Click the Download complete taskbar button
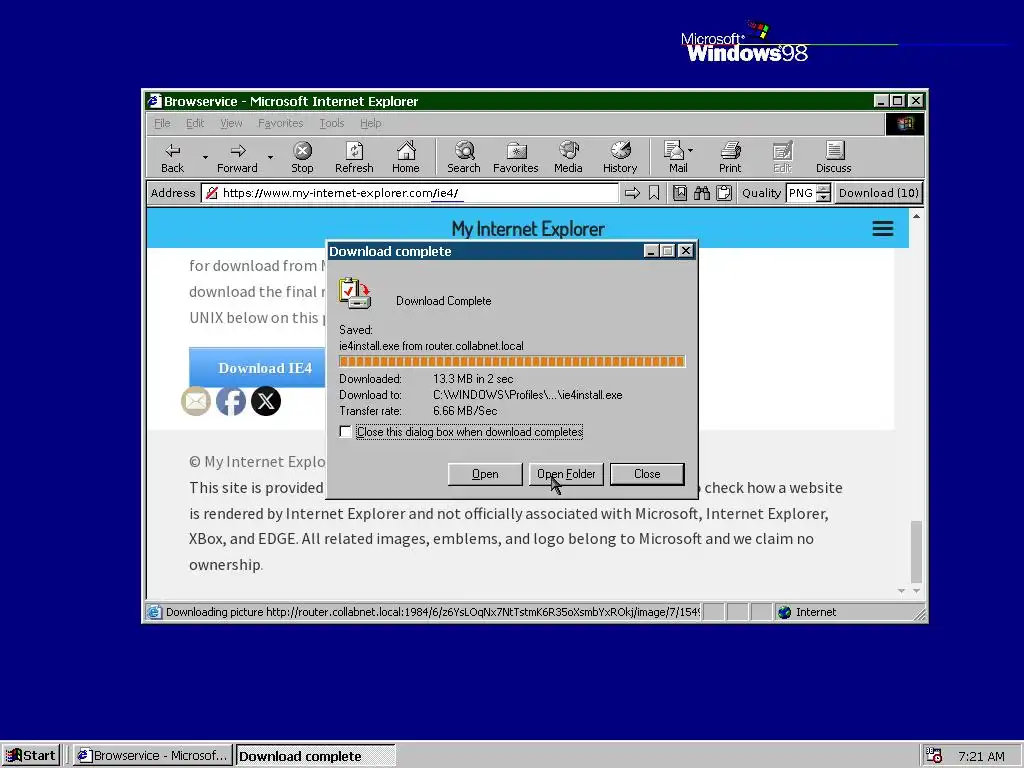Screen dimensions: 1024x768 315,756
